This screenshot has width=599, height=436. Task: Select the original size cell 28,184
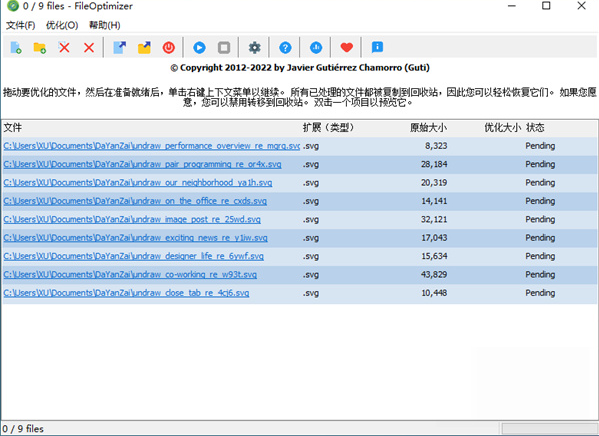[434, 164]
